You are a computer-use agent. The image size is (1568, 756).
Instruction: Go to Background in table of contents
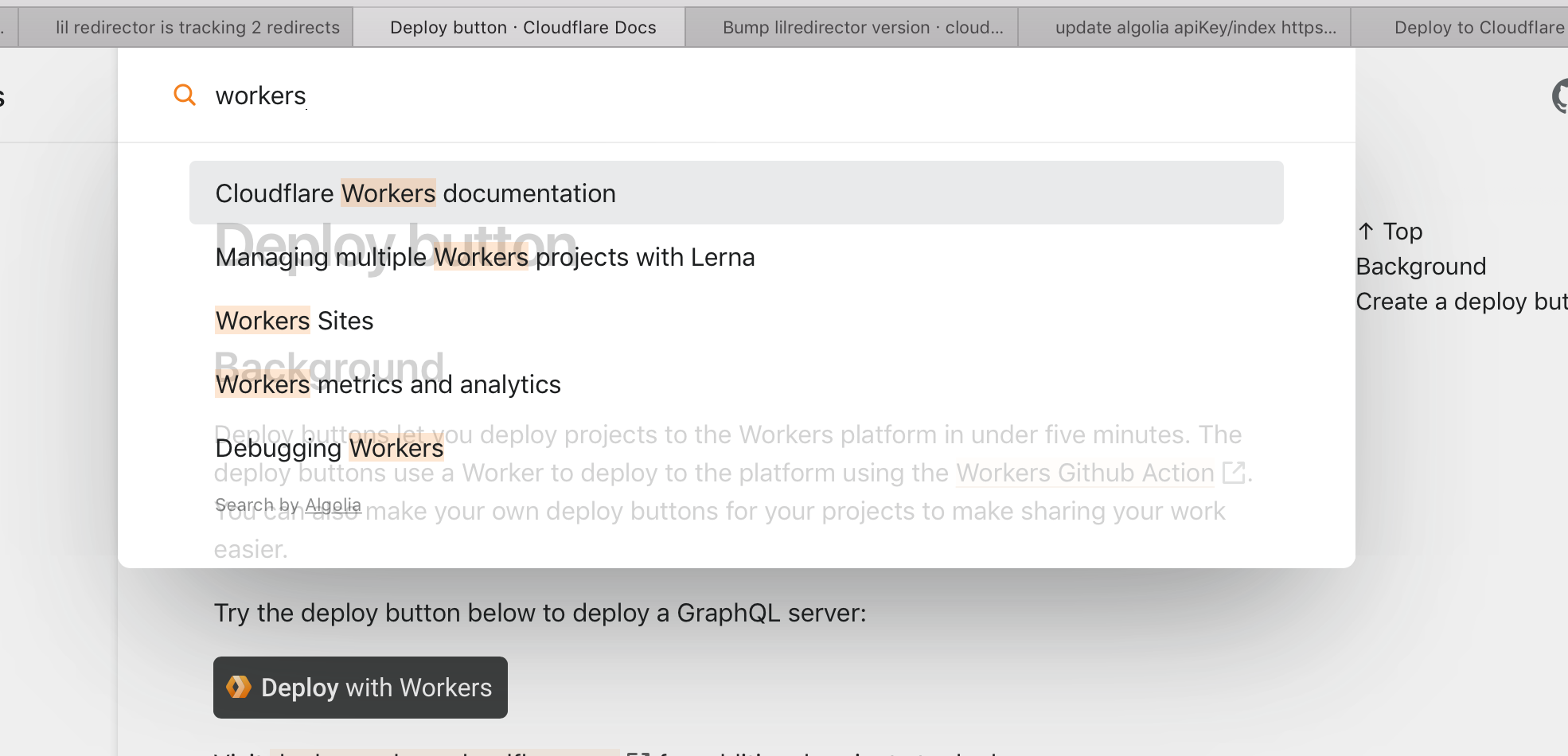(x=1421, y=267)
